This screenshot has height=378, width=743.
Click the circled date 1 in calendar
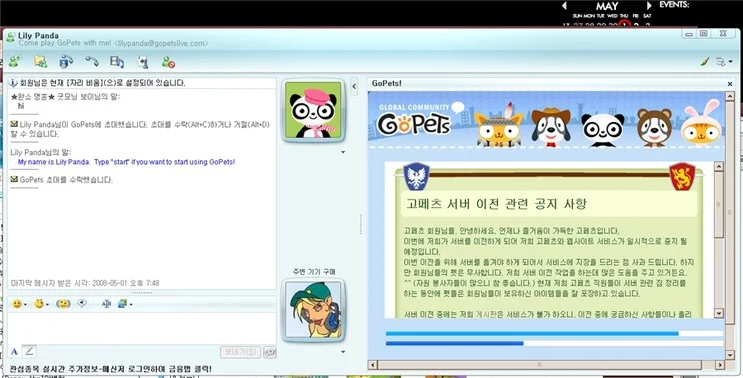pyautogui.click(x=625, y=25)
